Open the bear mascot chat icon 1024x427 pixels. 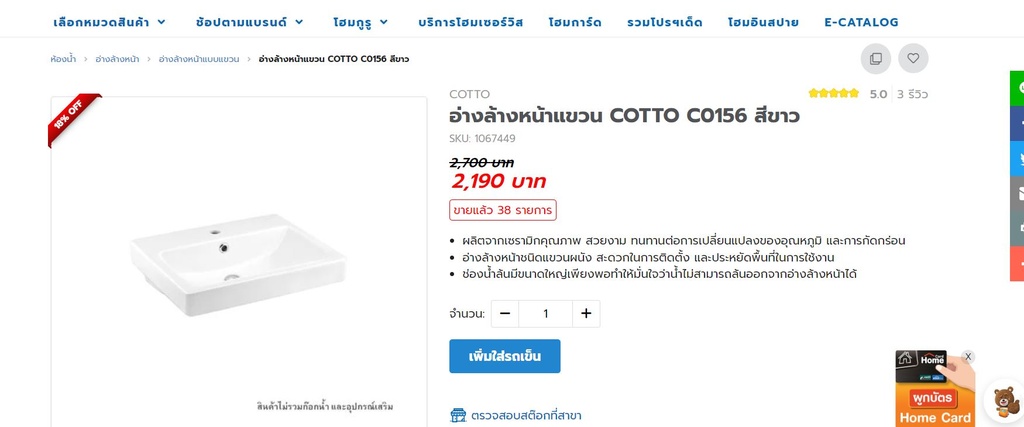1004,401
